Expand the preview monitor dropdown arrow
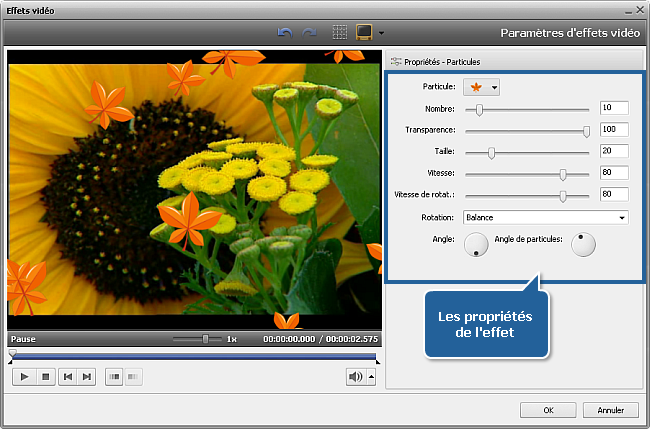The width and height of the screenshot is (650, 429). [381, 33]
